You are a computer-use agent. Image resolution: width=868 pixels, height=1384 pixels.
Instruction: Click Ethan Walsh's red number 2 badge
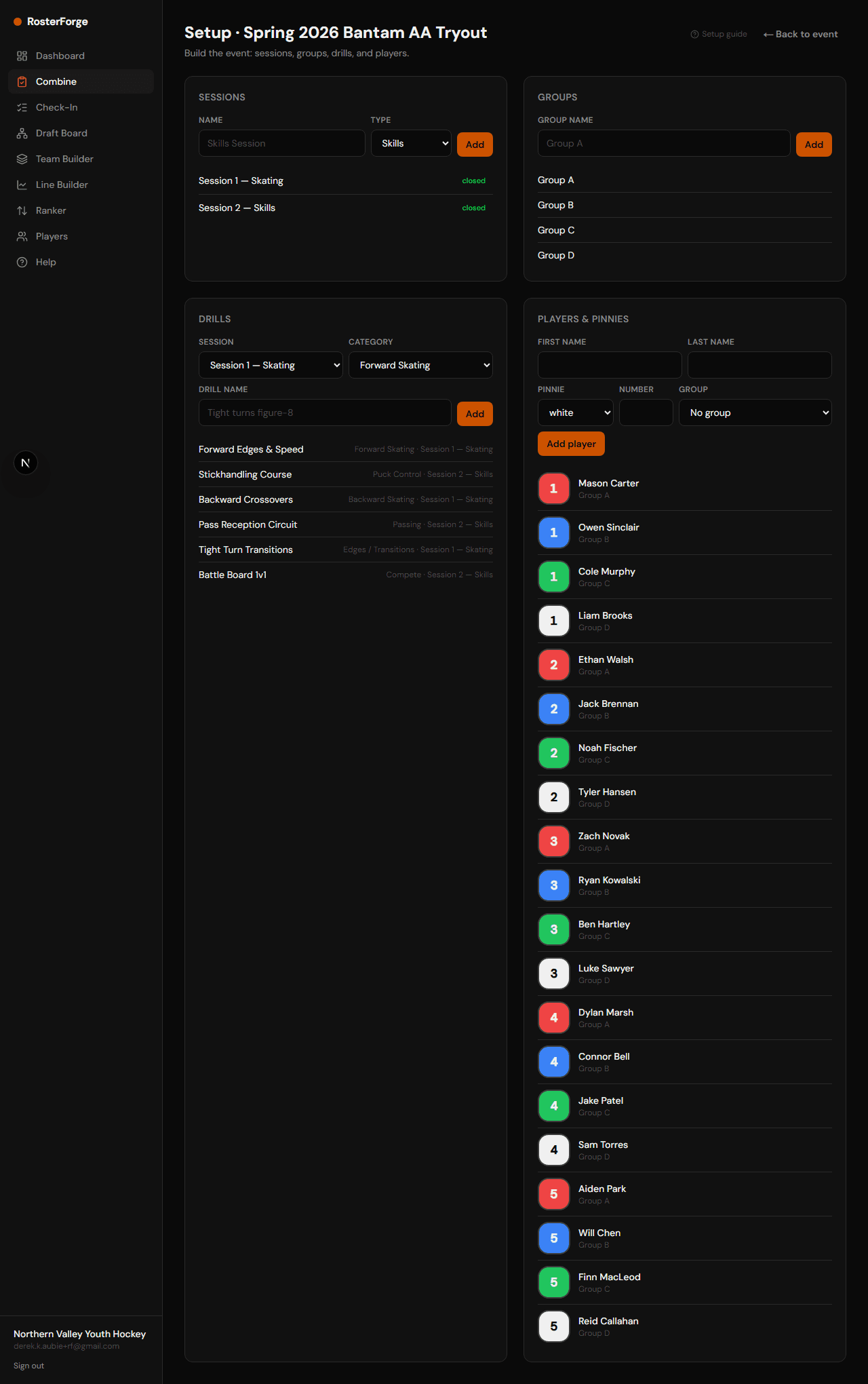(x=554, y=665)
